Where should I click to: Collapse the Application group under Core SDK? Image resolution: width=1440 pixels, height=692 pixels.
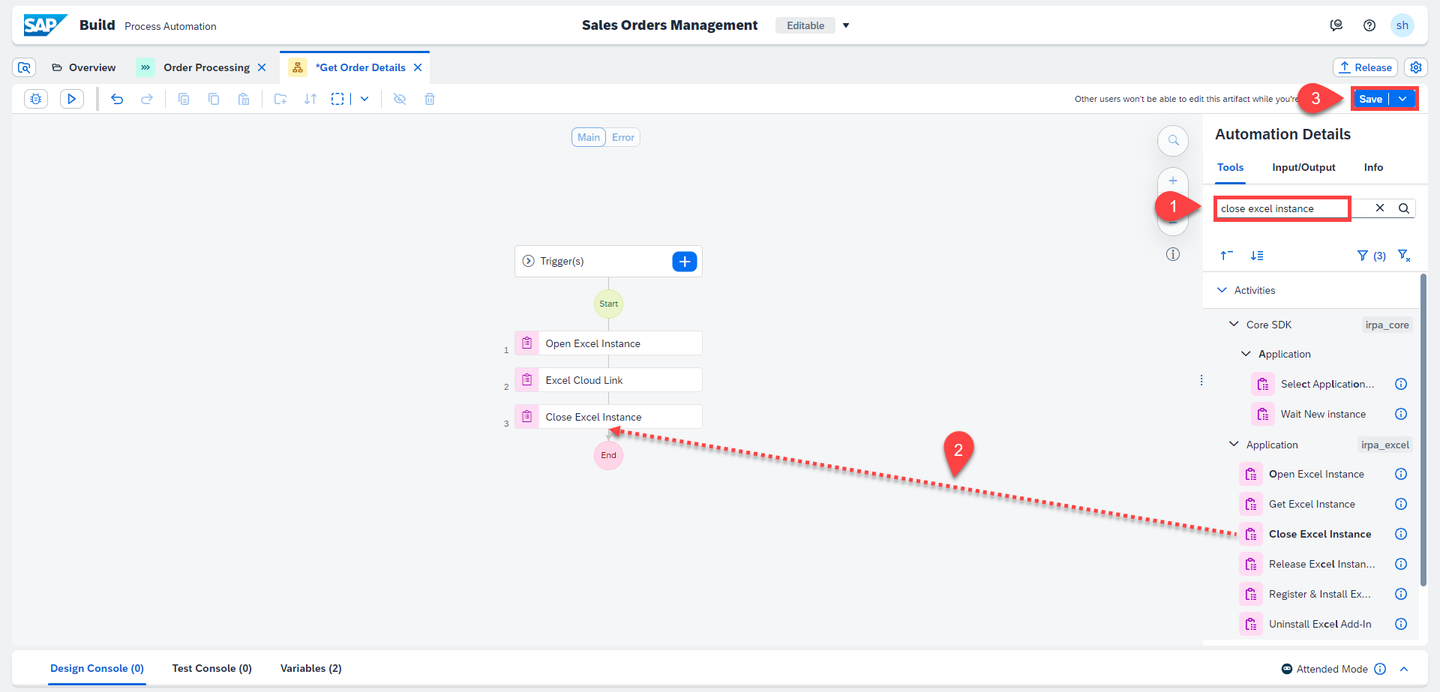tap(1246, 354)
